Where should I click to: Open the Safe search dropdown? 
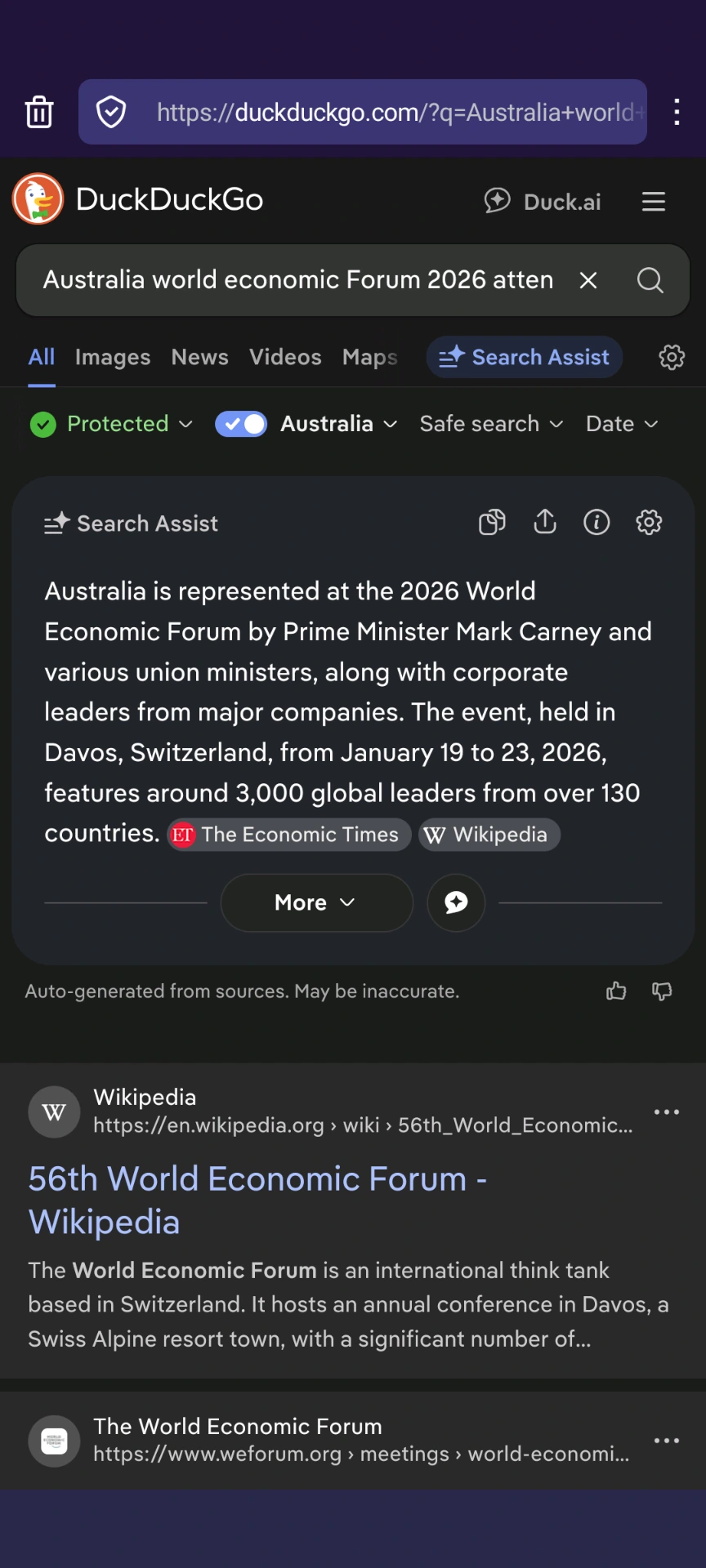[490, 423]
